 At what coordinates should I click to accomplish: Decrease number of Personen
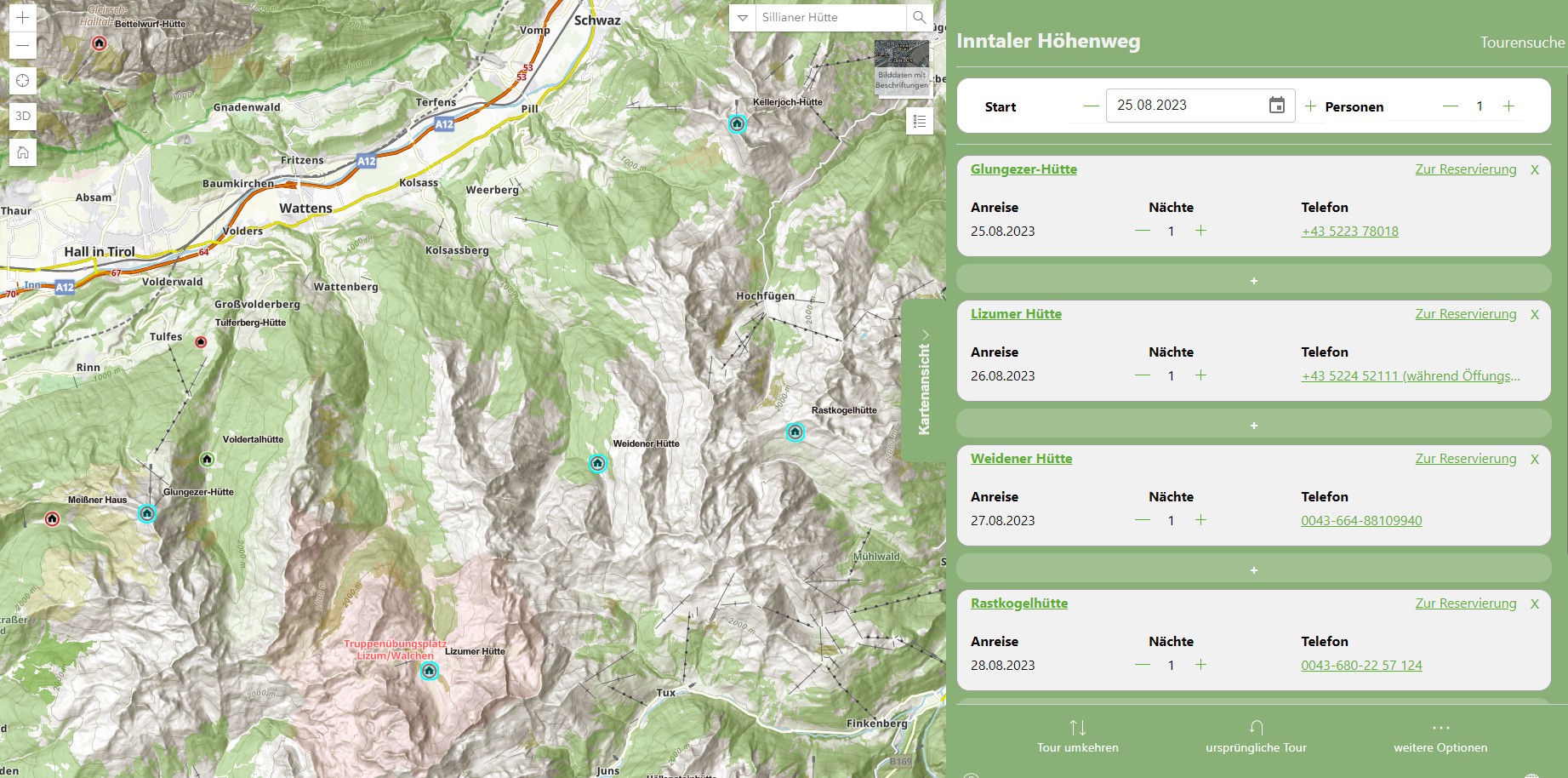tap(1451, 106)
